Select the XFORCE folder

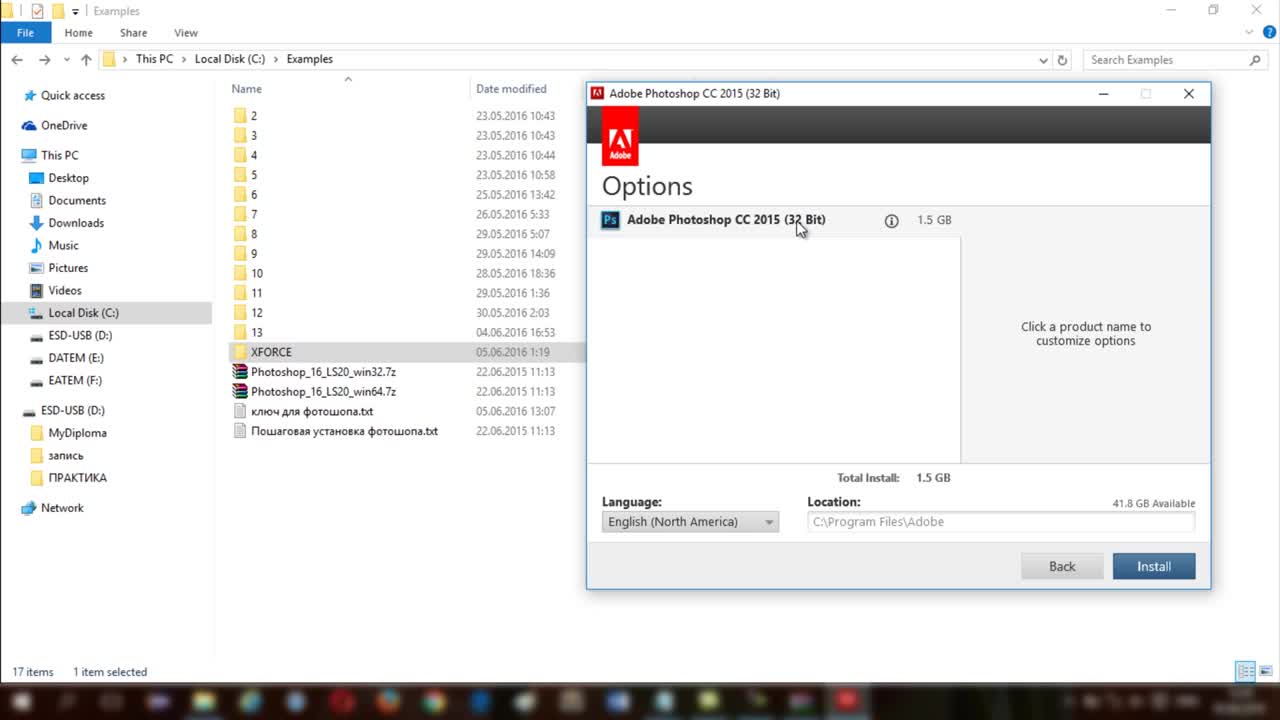click(271, 352)
